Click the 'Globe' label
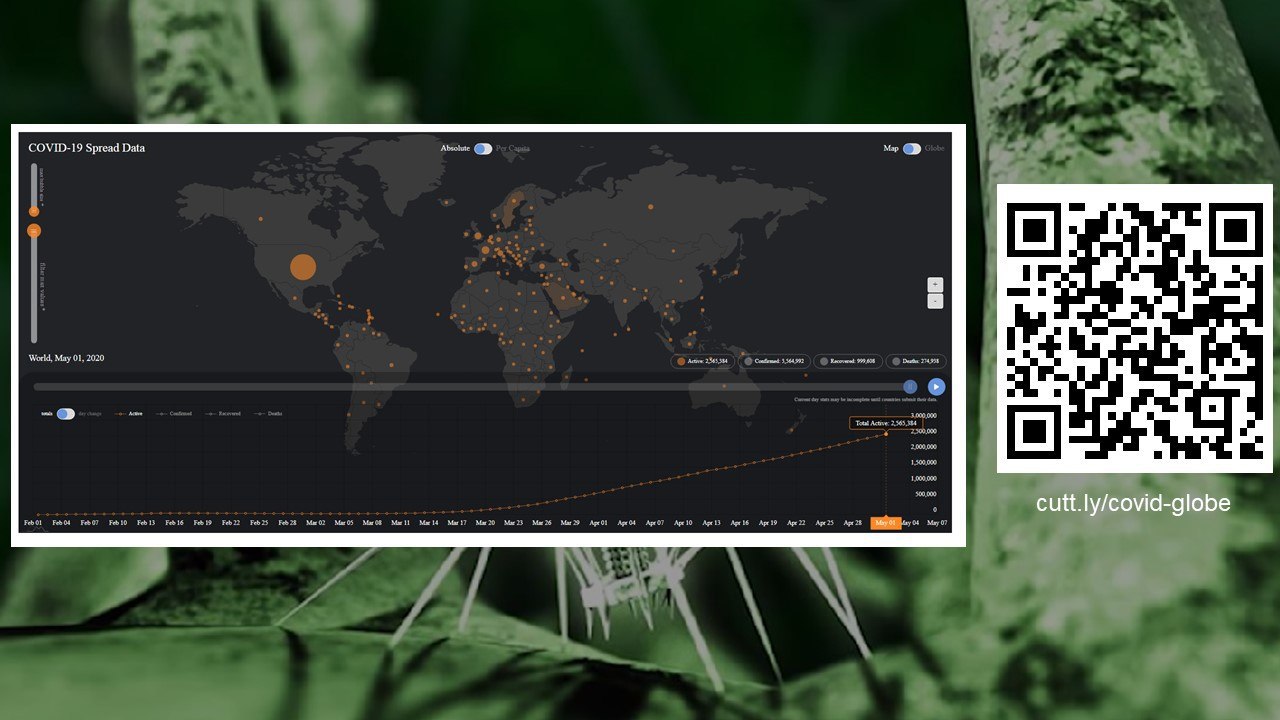 point(934,148)
